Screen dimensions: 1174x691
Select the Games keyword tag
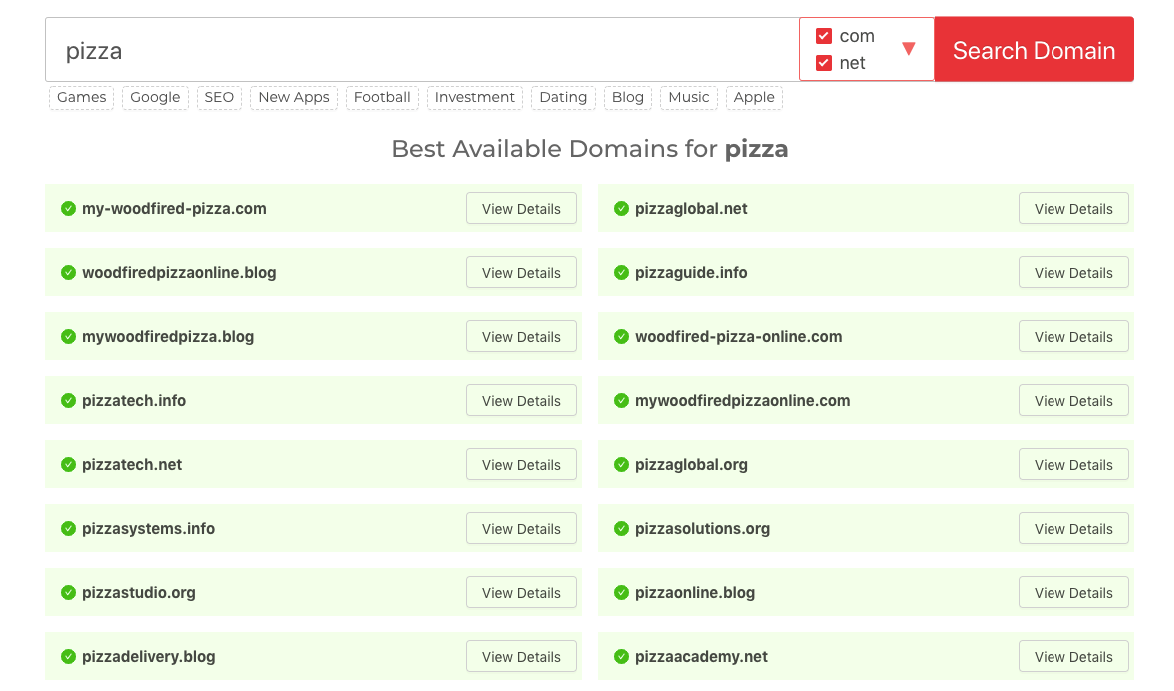click(81, 97)
